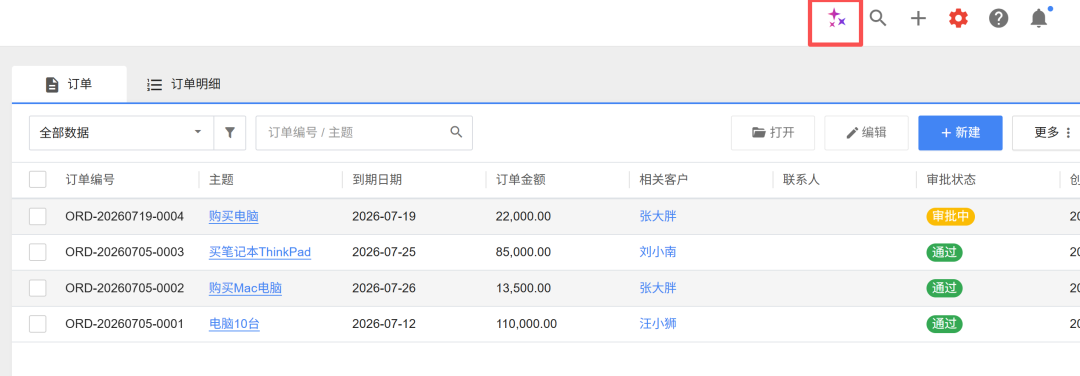Expand the 全部数据 dropdown
Viewport: 1080px width, 376px height.
point(121,133)
